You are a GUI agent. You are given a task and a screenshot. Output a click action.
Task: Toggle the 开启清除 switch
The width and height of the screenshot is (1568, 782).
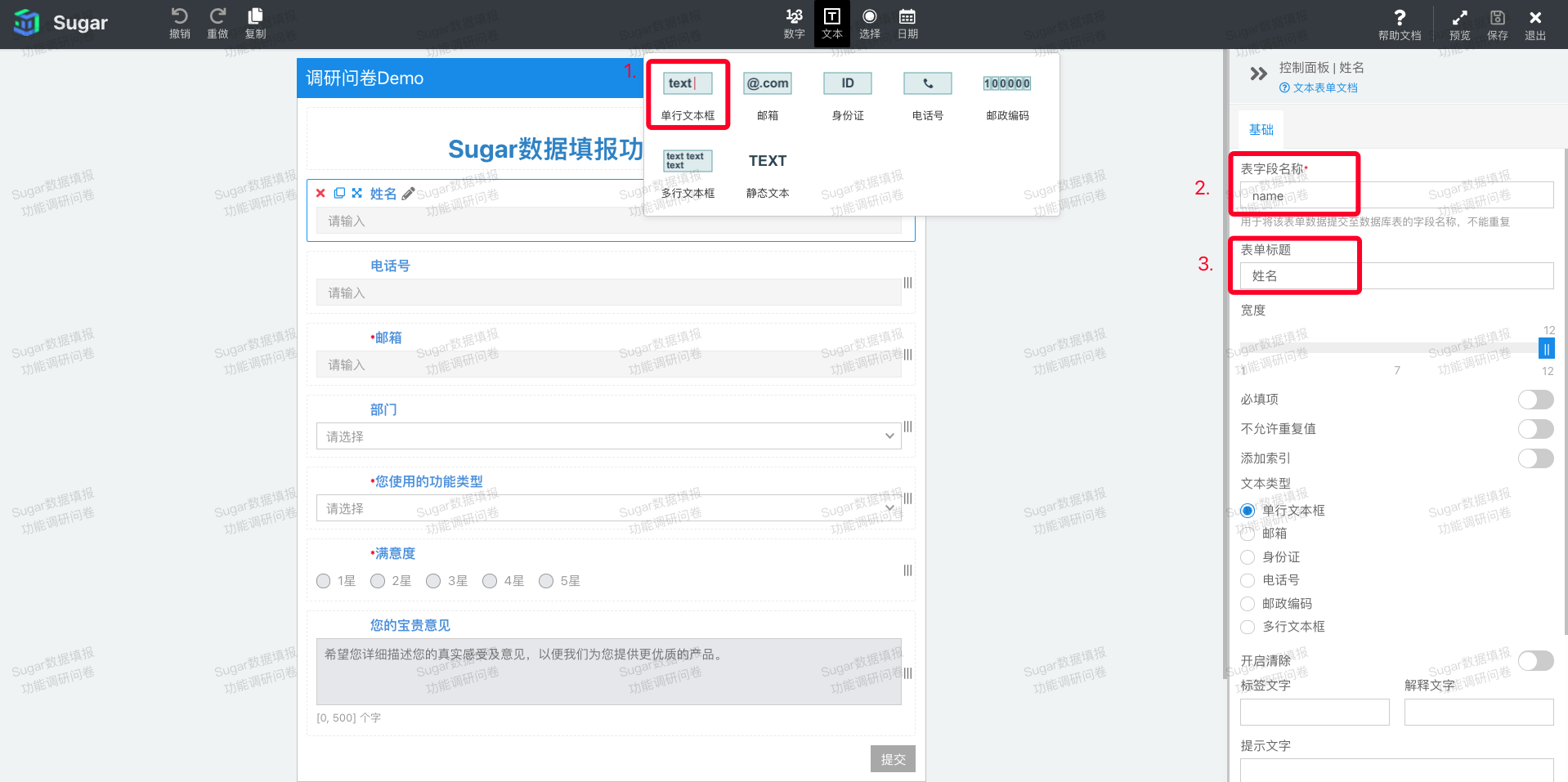tap(1535, 660)
